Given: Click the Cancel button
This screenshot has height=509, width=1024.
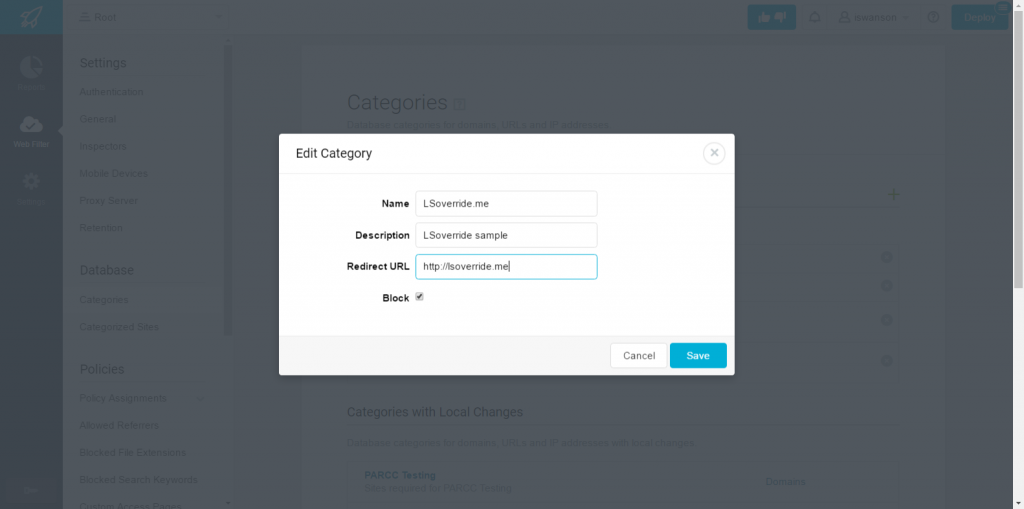Looking at the screenshot, I should 639,355.
